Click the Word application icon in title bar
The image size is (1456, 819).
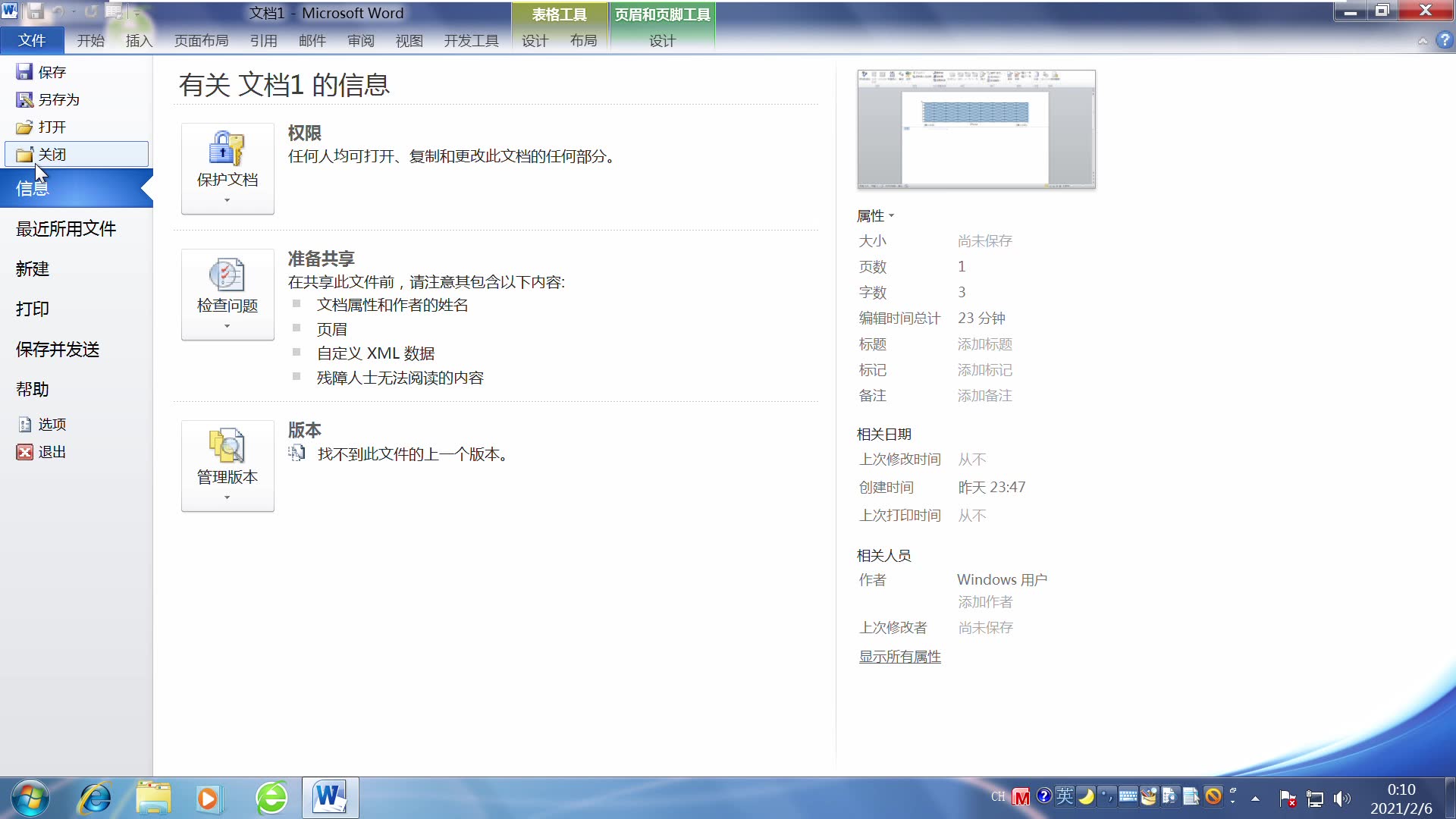click(x=9, y=11)
